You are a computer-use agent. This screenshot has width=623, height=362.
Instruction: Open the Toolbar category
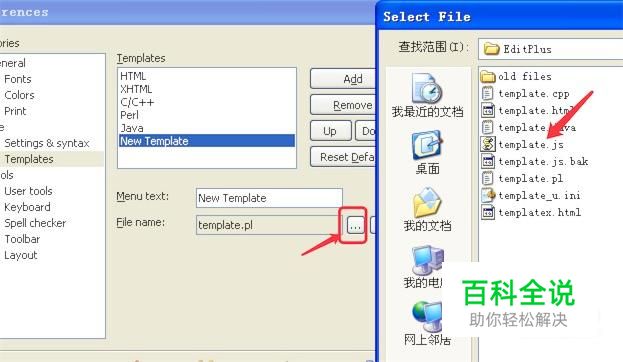(22, 239)
